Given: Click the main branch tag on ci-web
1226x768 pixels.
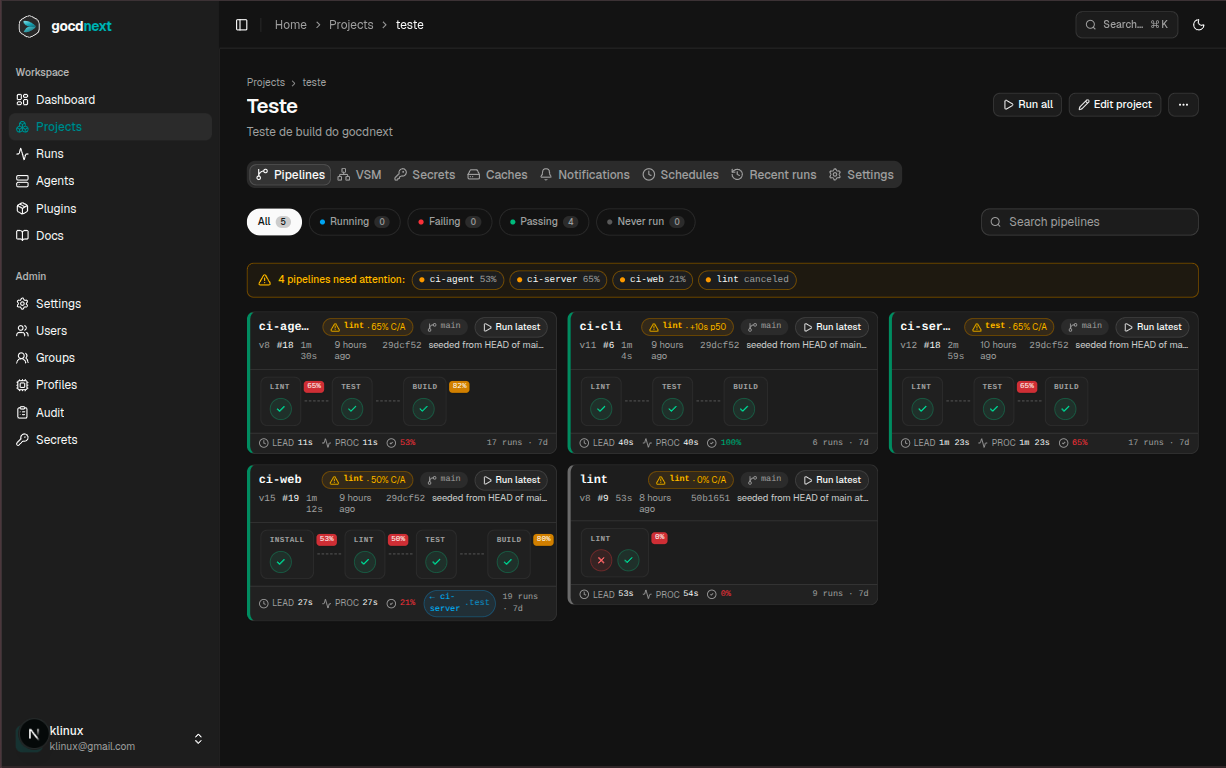Looking at the screenshot, I should click(x=444, y=480).
